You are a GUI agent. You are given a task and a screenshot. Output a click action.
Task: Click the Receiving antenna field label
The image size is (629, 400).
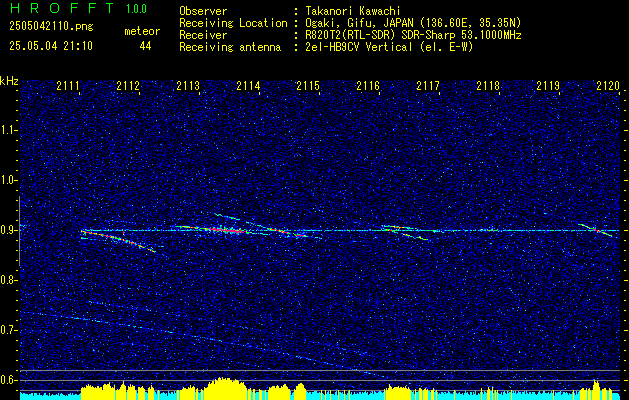click(230, 47)
